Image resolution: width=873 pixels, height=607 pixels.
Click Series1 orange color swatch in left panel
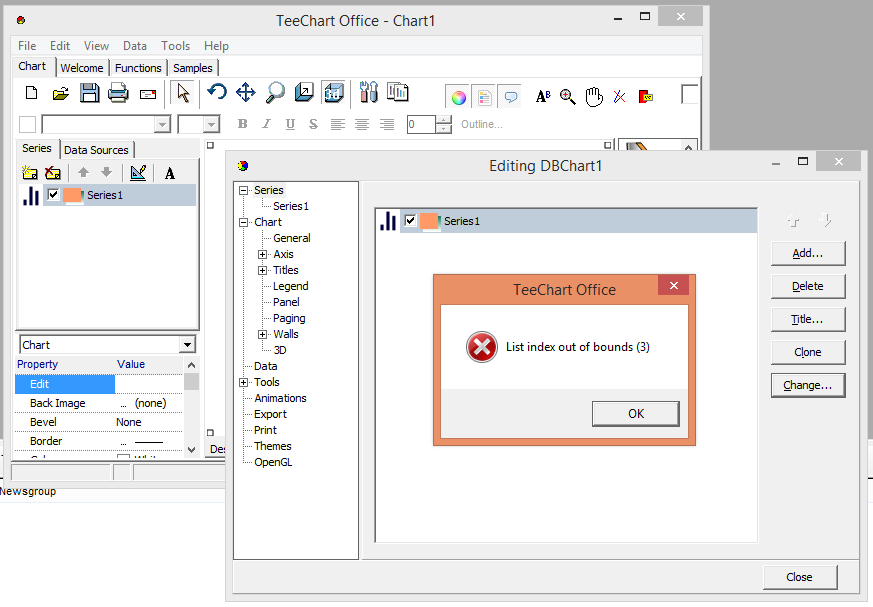pyautogui.click(x=73, y=195)
